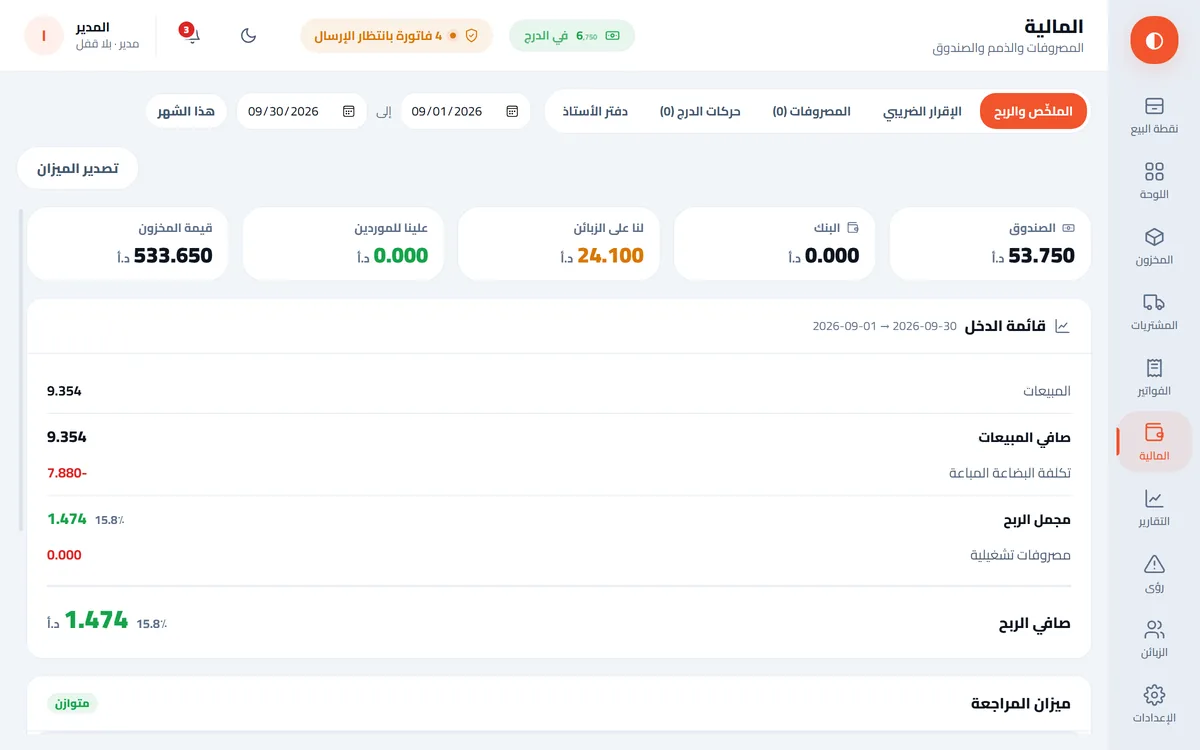This screenshot has height=750, width=1200.
Task: Open المخزون inventory in sidebar
Action: pos(1154,246)
